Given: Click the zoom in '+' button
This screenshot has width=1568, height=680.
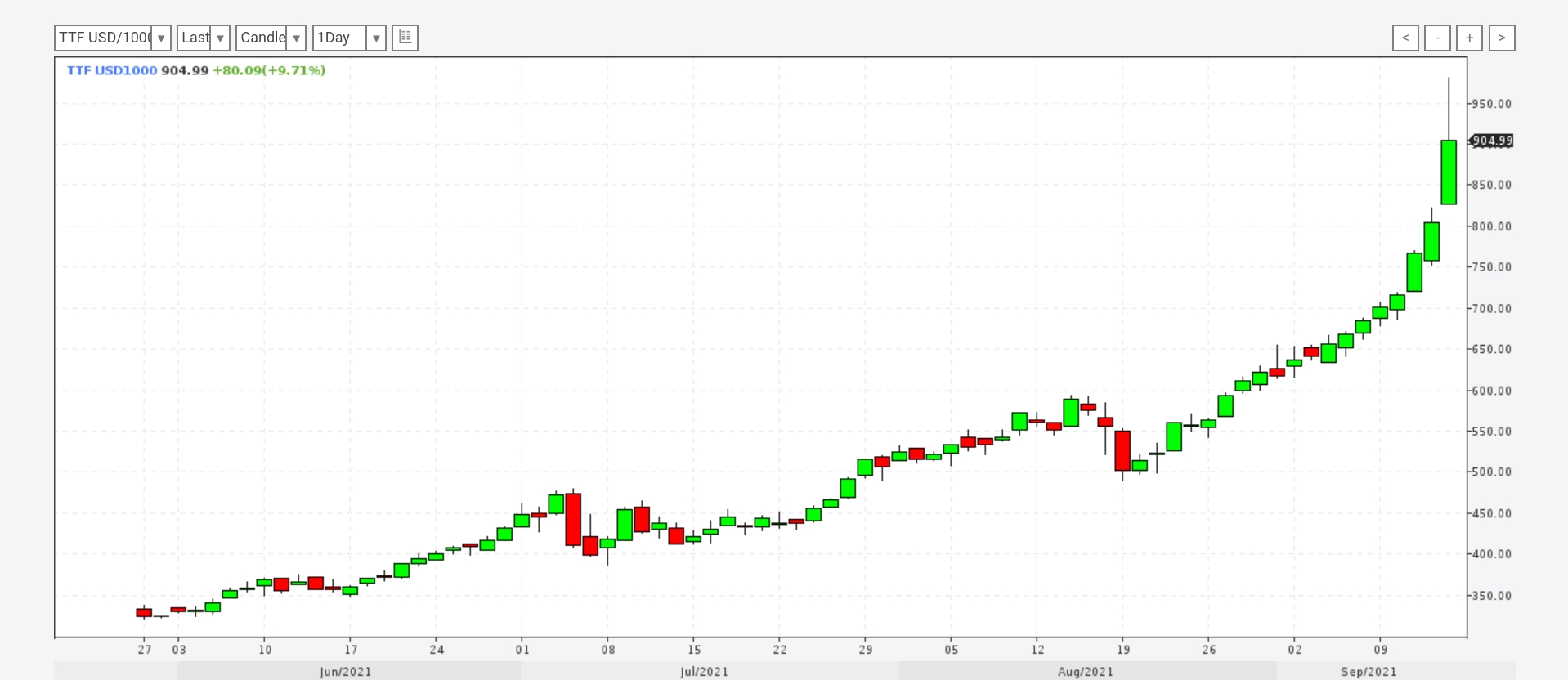Looking at the screenshot, I should 1469,38.
